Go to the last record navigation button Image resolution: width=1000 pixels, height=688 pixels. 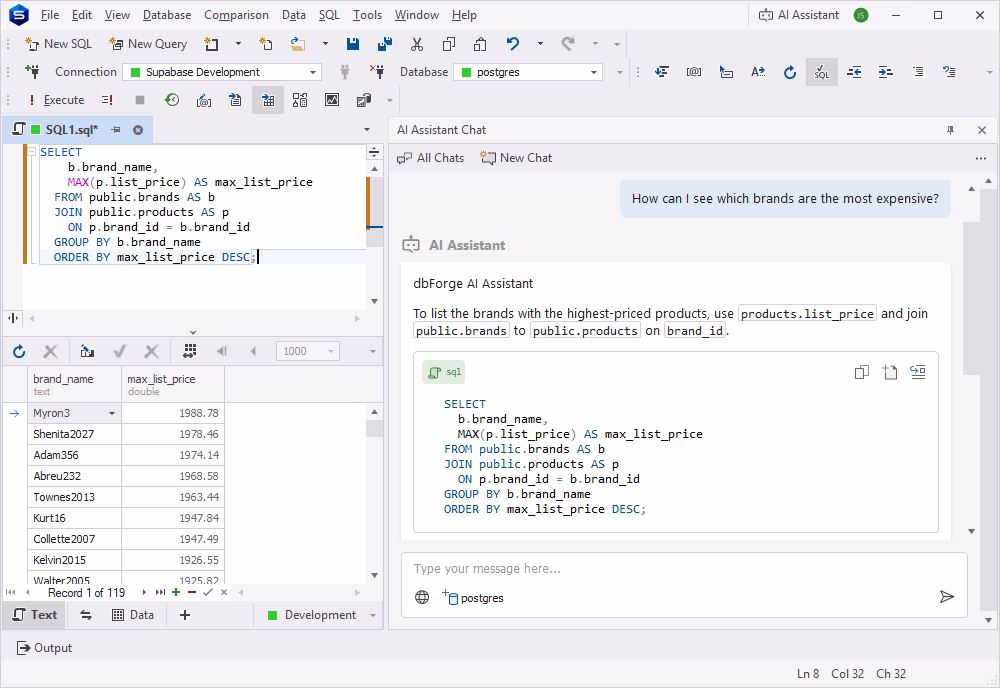[x=160, y=592]
